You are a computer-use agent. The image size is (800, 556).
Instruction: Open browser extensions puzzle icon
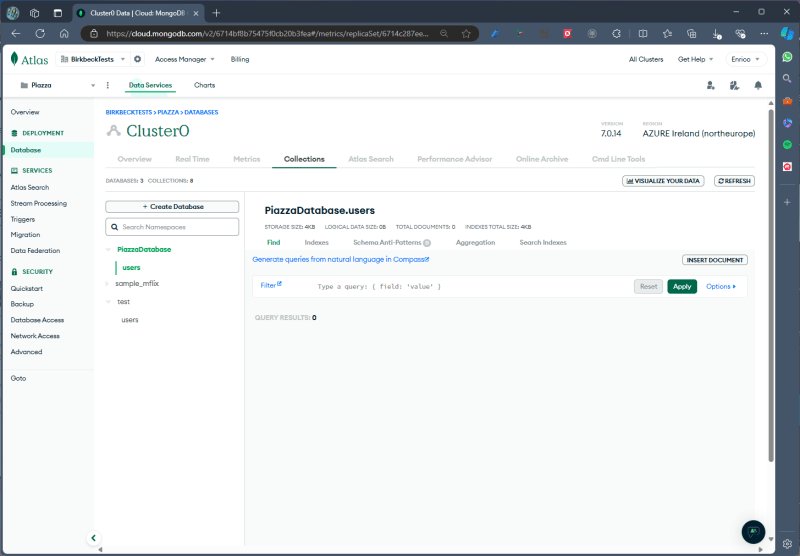(616, 34)
